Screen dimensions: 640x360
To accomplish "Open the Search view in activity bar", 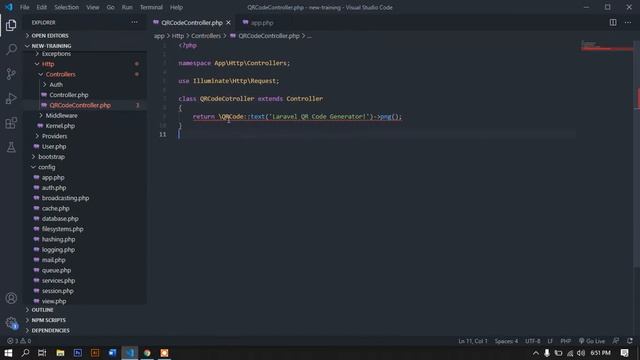I will (x=11, y=49).
